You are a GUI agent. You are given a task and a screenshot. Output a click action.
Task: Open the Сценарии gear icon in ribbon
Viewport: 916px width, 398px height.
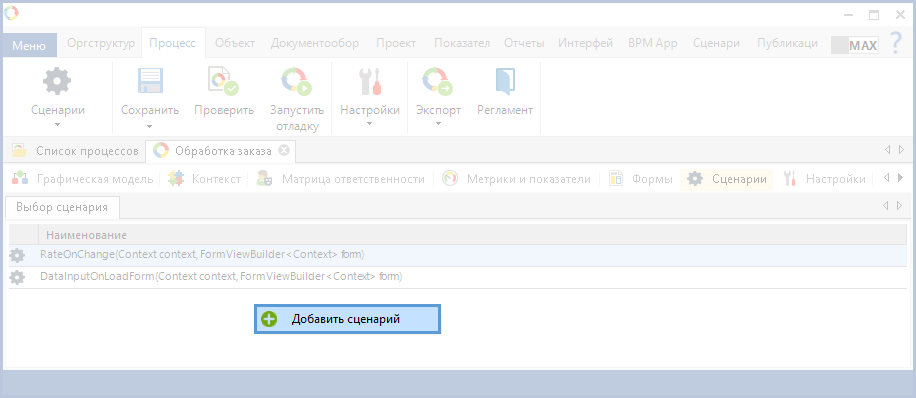57,81
